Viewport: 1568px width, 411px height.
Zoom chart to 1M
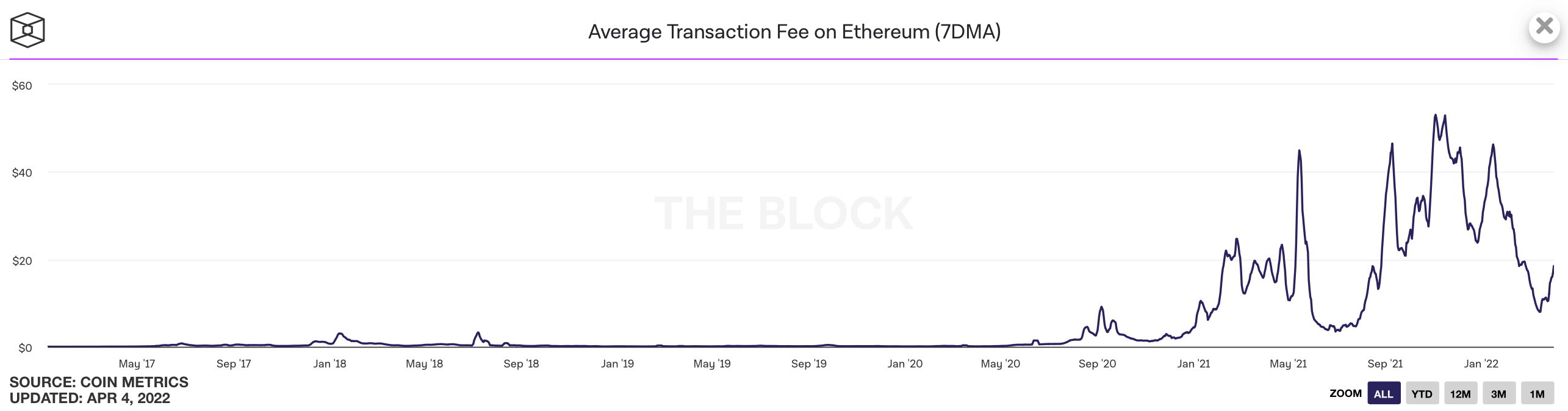pos(1537,394)
